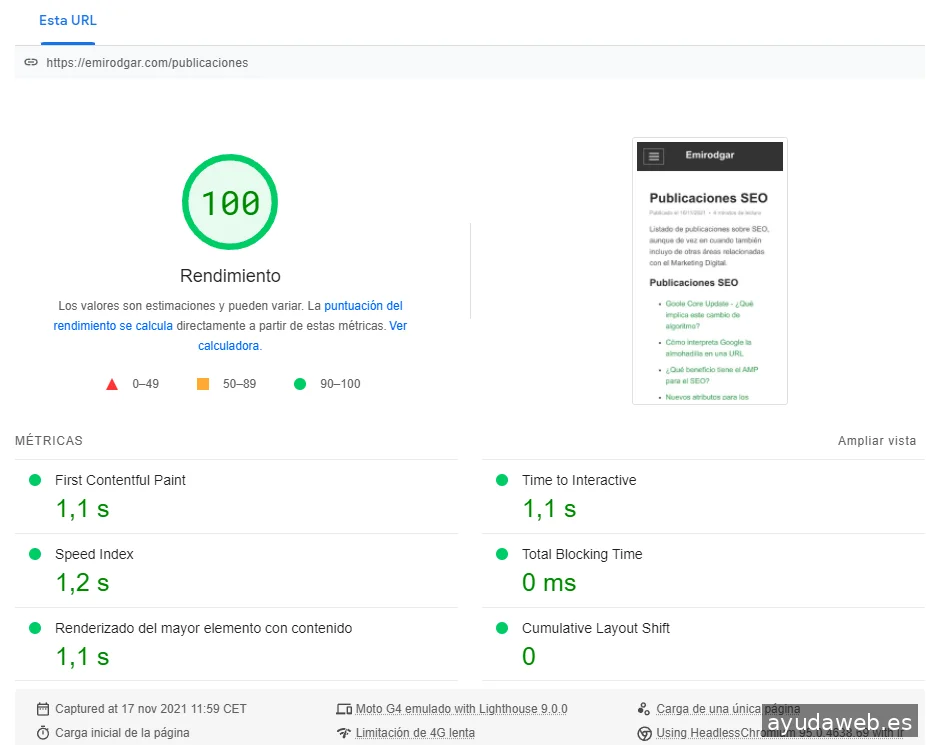Click the device icon beside Moto G4 emulado

pos(344,709)
